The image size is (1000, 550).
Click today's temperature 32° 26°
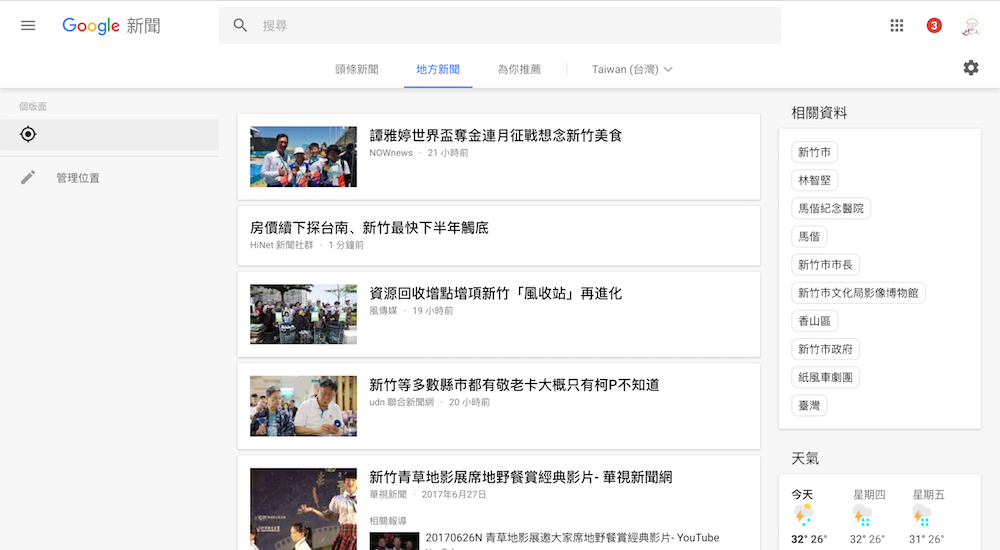tap(809, 539)
